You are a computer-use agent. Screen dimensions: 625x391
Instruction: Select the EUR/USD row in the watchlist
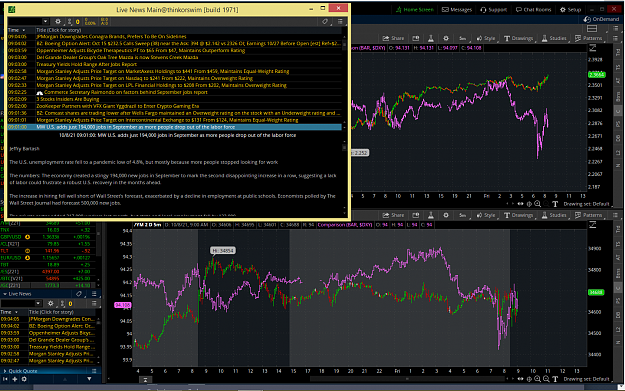pos(48,257)
